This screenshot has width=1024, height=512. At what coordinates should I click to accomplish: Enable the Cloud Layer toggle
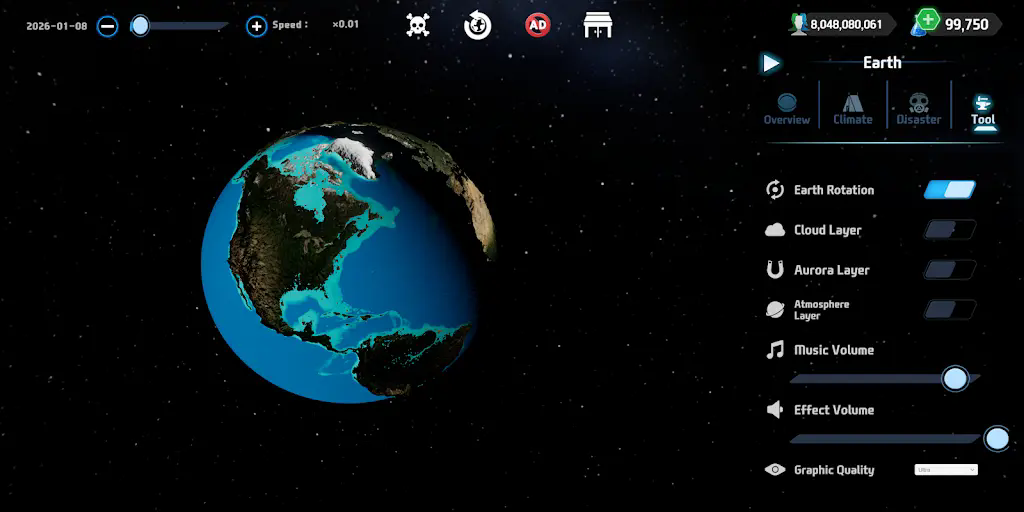click(949, 230)
